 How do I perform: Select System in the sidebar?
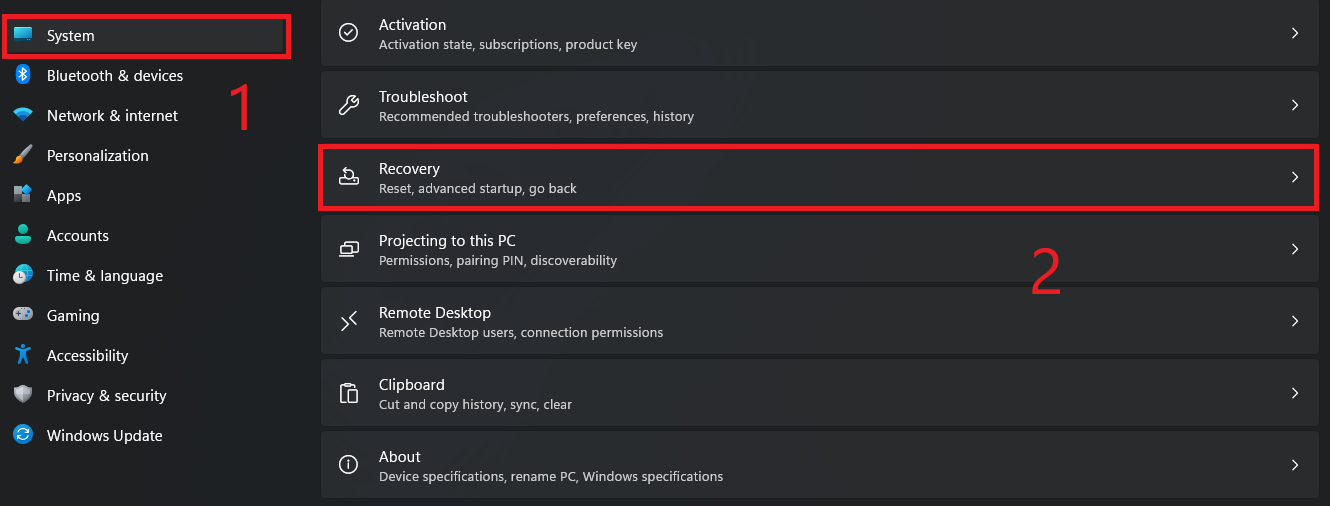point(148,36)
